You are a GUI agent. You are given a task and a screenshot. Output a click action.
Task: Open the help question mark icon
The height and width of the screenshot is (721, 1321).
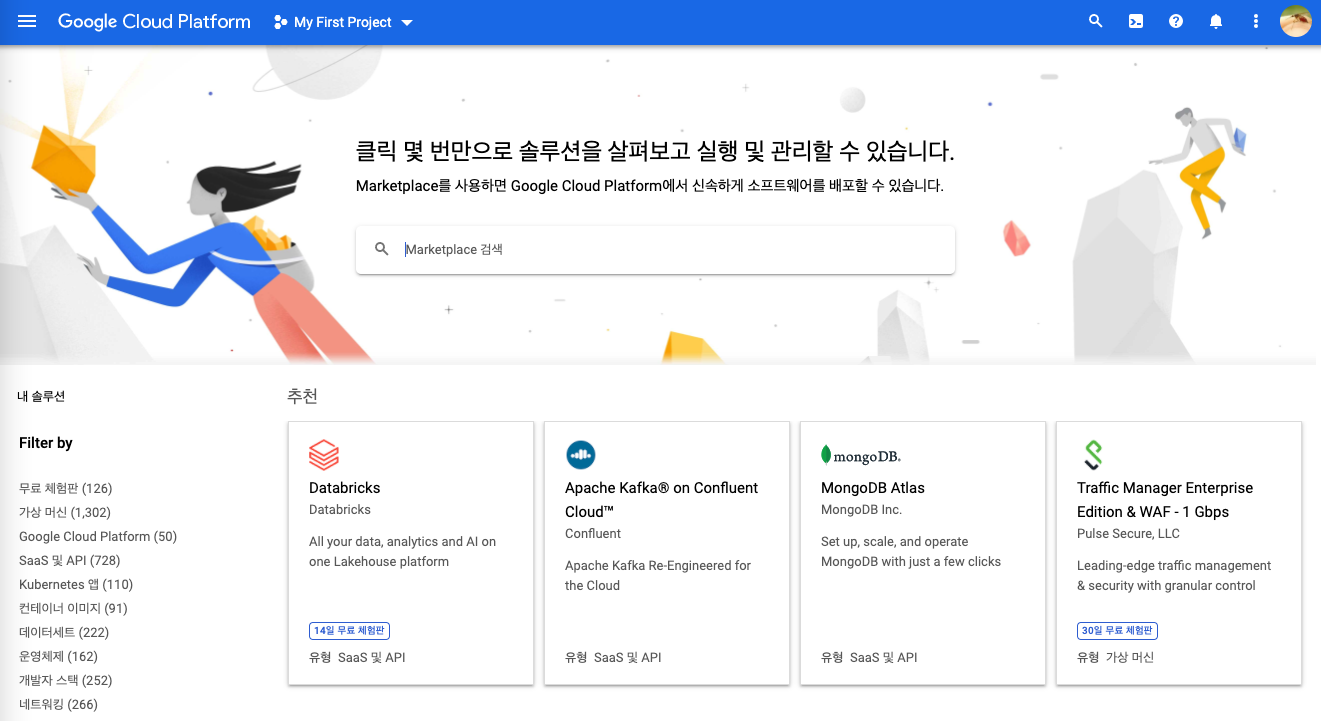coord(1176,21)
